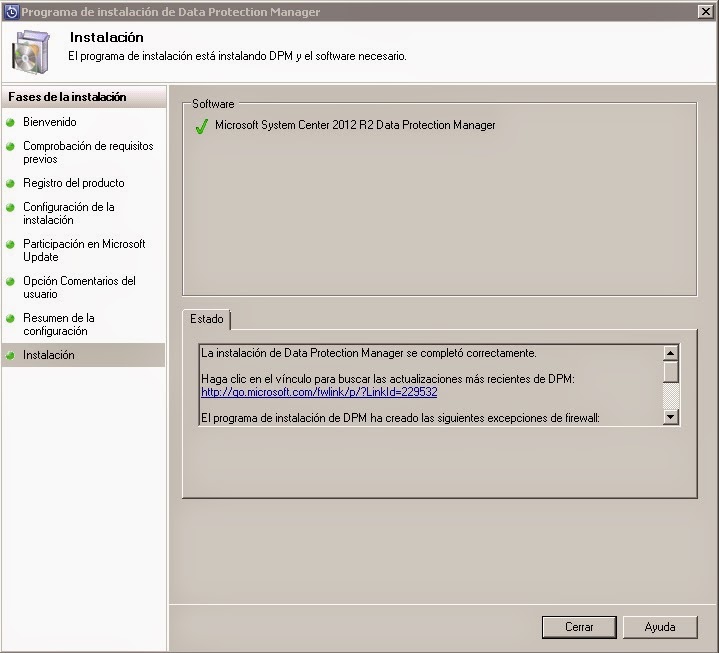
Task: Select Configuración de la instalación phase
Action: 69,214
